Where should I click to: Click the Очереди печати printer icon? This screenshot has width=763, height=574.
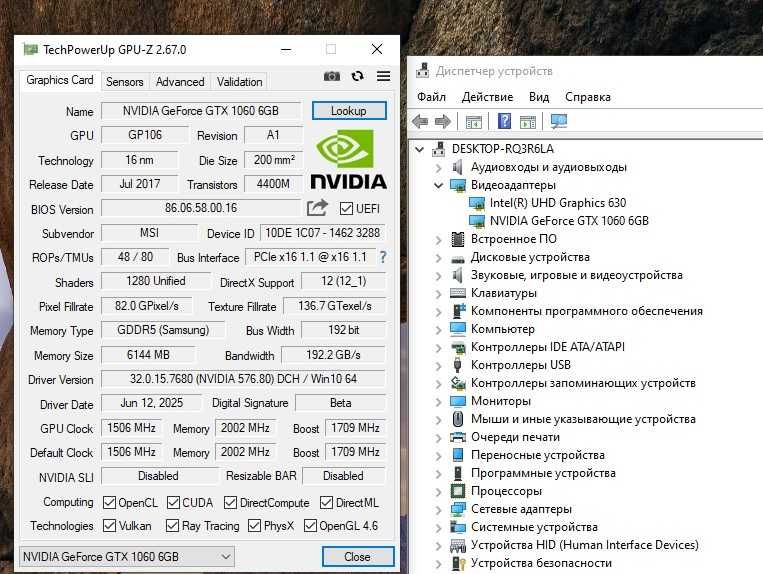457,437
